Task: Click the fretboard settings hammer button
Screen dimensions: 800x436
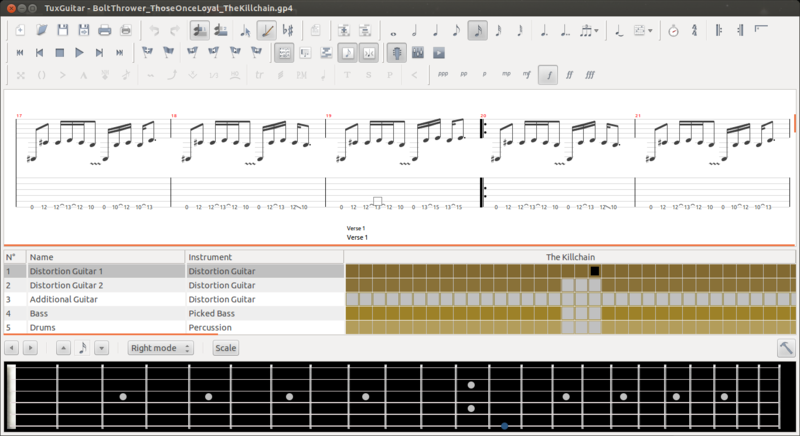Action: tap(786, 348)
